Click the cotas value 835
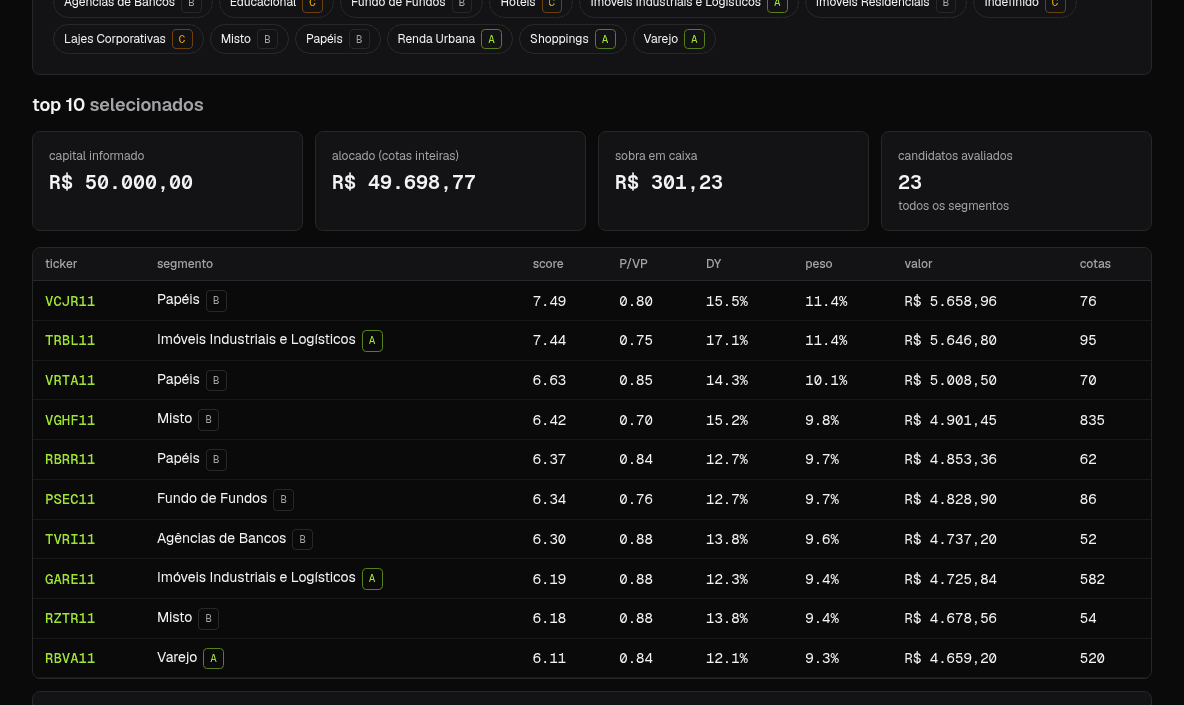The height and width of the screenshot is (705, 1184). 1092,420
